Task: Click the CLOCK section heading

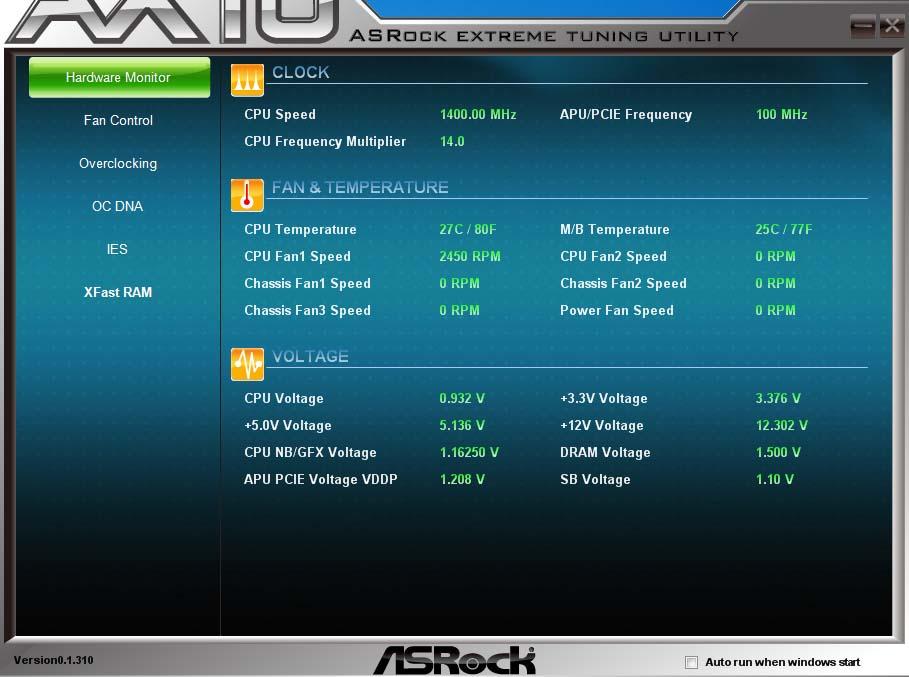Action: coord(301,72)
